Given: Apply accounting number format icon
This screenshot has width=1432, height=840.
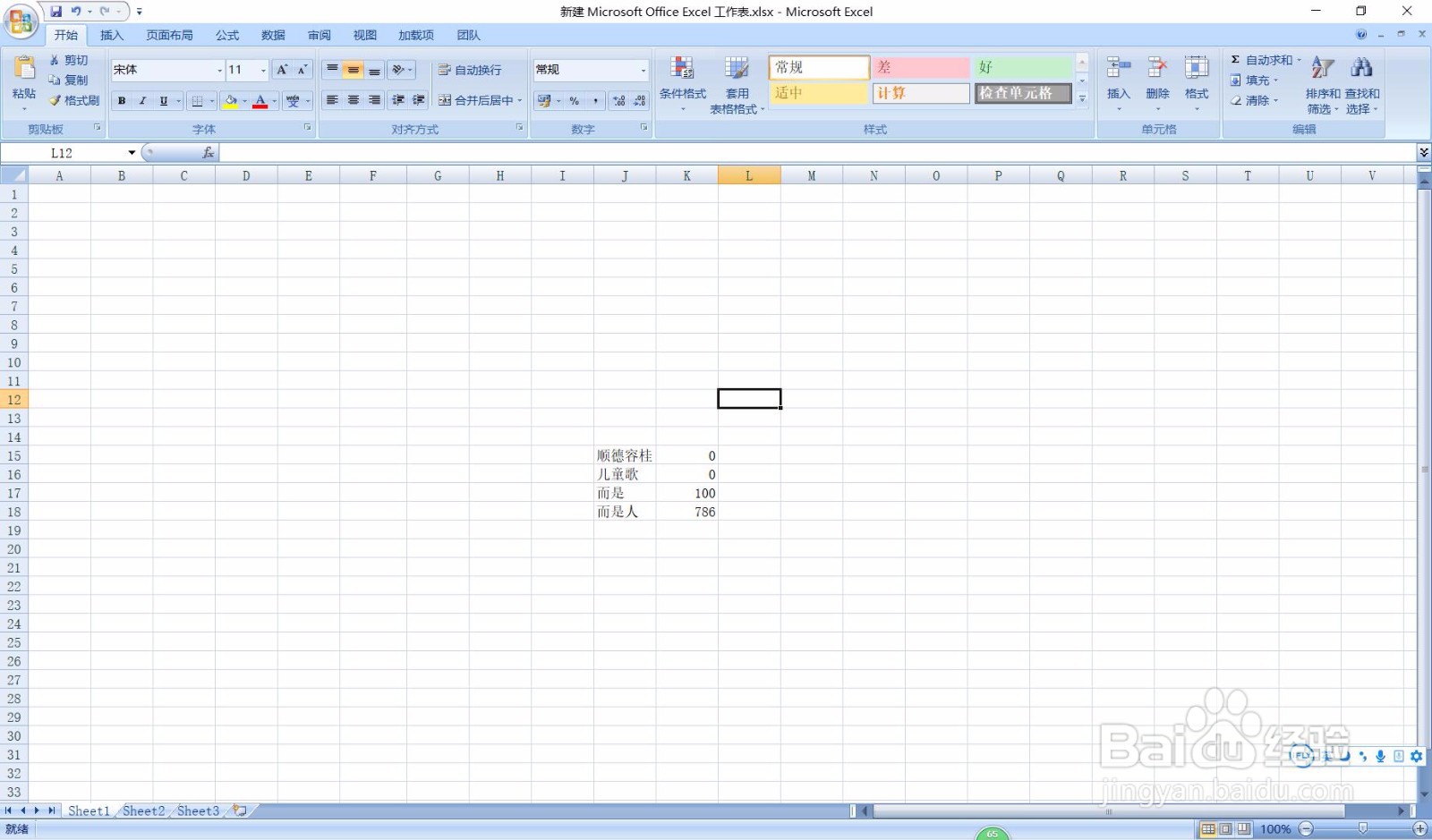Looking at the screenshot, I should 544,101.
